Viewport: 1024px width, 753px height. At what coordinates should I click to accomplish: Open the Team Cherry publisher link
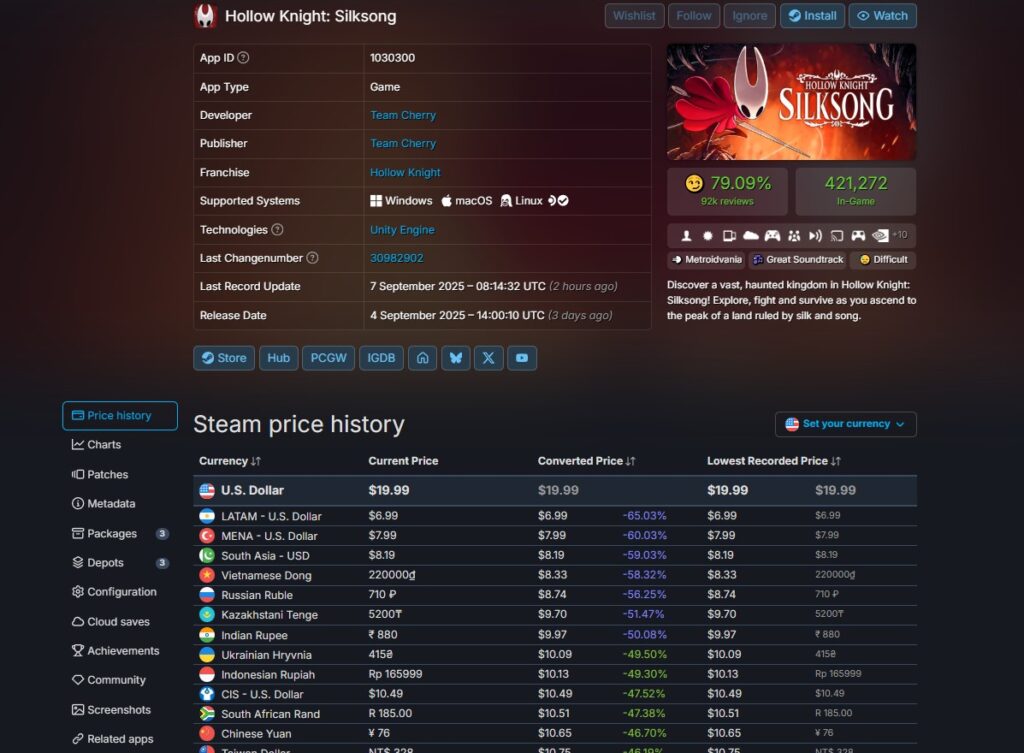403,144
